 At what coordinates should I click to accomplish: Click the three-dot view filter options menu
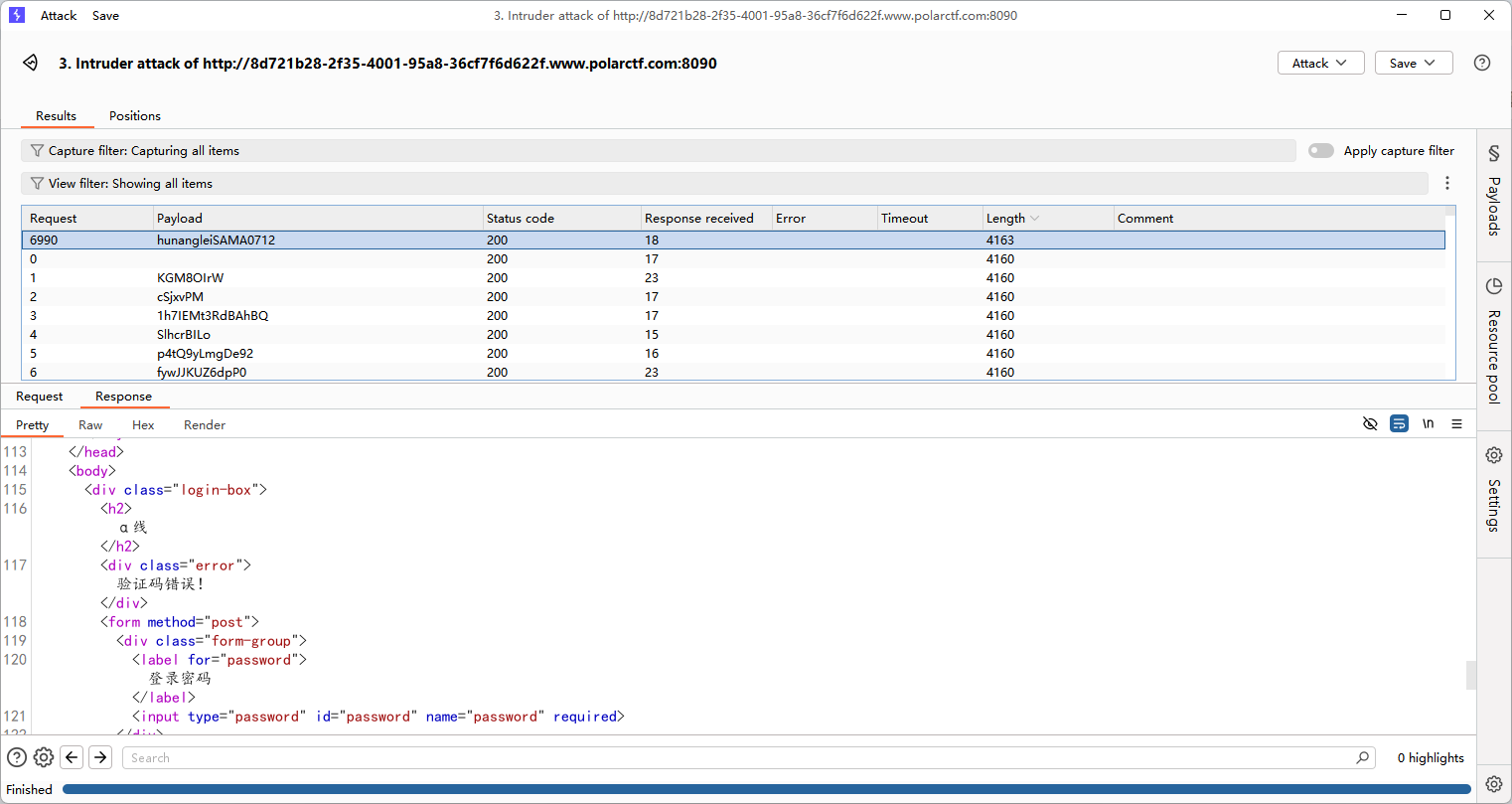(x=1446, y=183)
